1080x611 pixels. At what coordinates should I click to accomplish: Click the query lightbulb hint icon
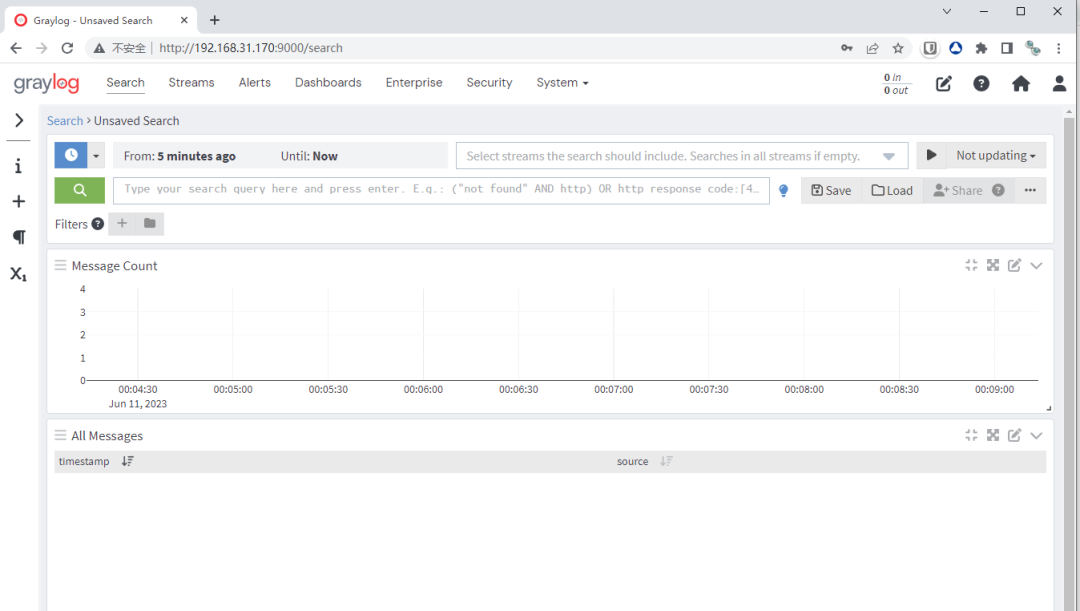coord(783,191)
